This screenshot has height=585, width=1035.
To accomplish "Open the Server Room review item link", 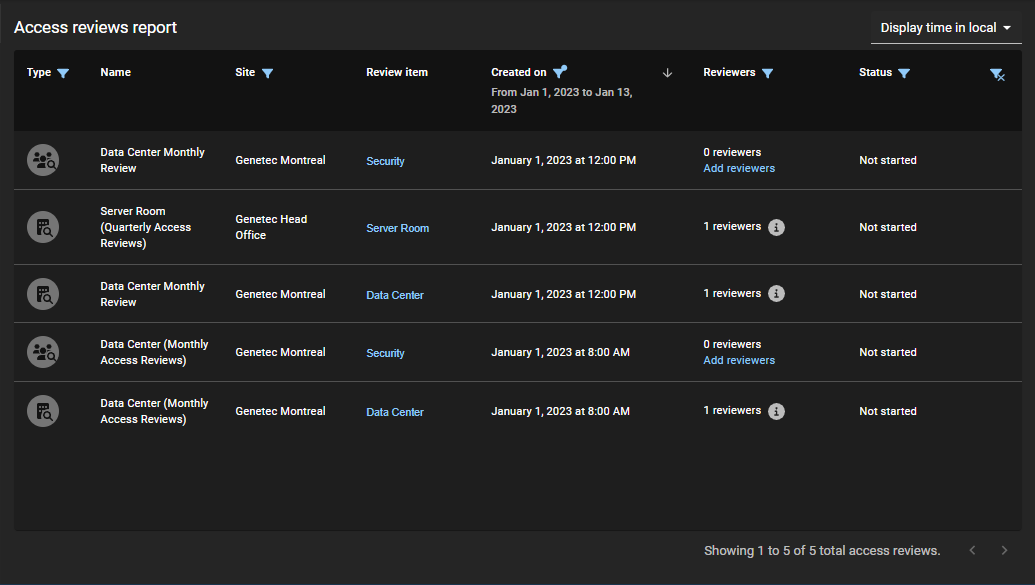I will [x=397, y=228].
